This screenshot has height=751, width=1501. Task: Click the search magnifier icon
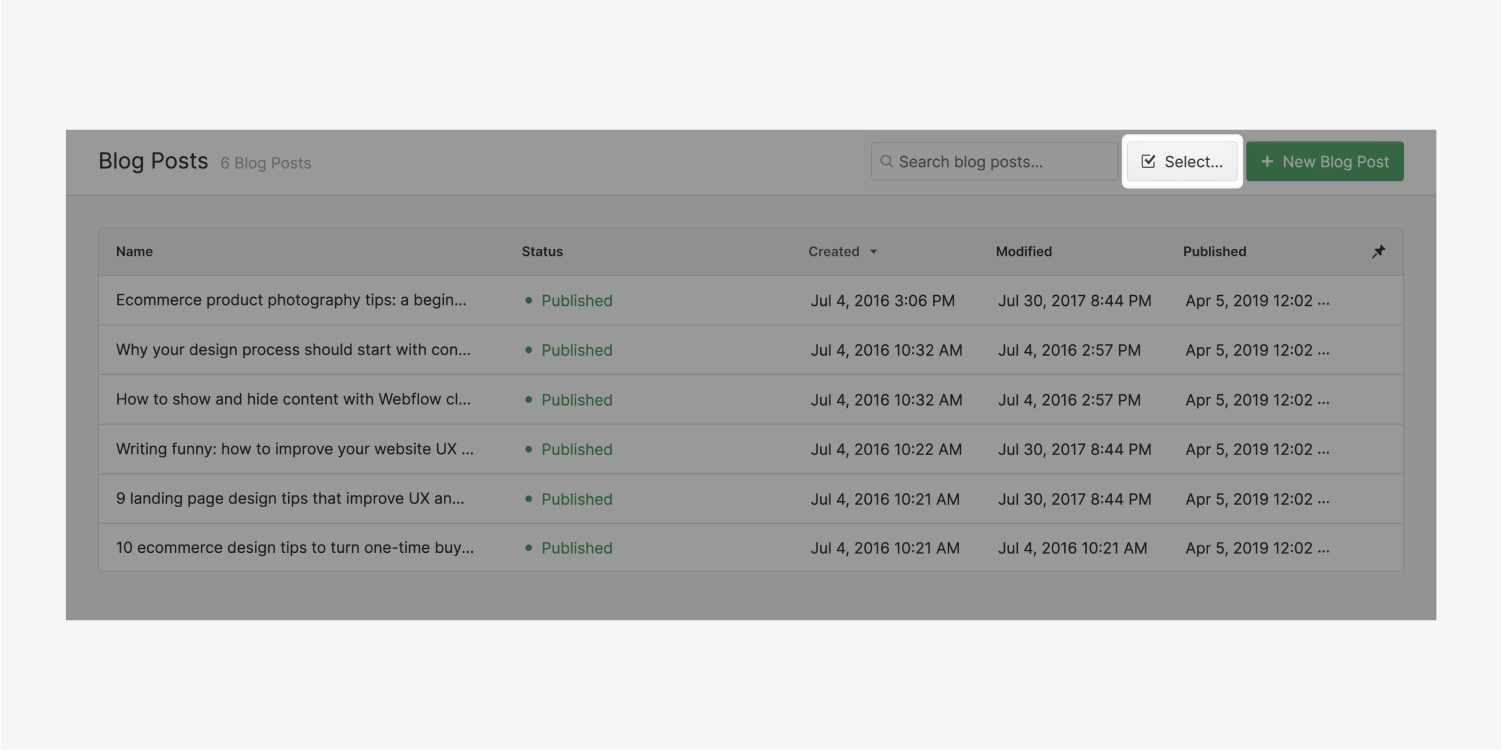point(888,161)
